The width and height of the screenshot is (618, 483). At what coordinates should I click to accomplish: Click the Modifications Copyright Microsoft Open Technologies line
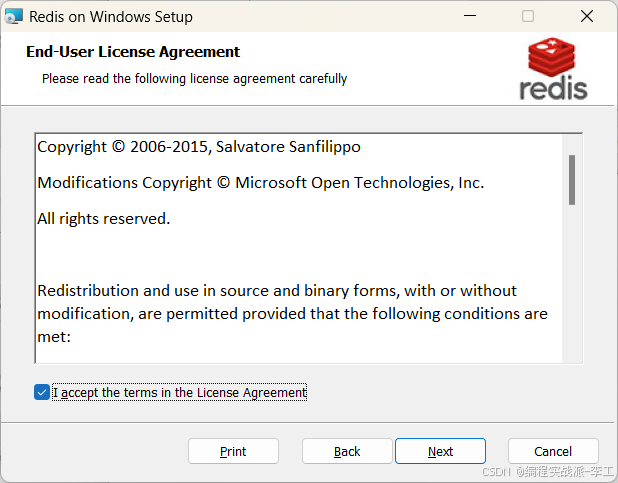point(261,183)
